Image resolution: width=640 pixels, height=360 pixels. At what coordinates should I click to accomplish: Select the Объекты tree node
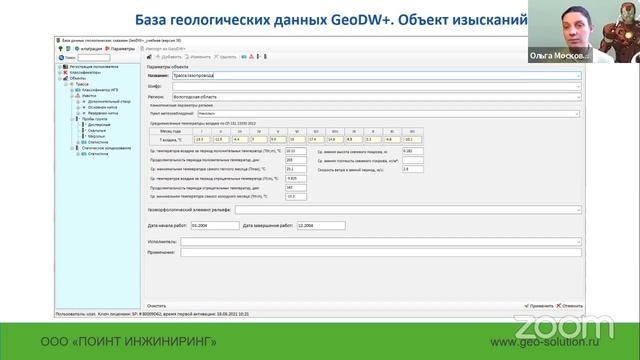tap(77, 78)
